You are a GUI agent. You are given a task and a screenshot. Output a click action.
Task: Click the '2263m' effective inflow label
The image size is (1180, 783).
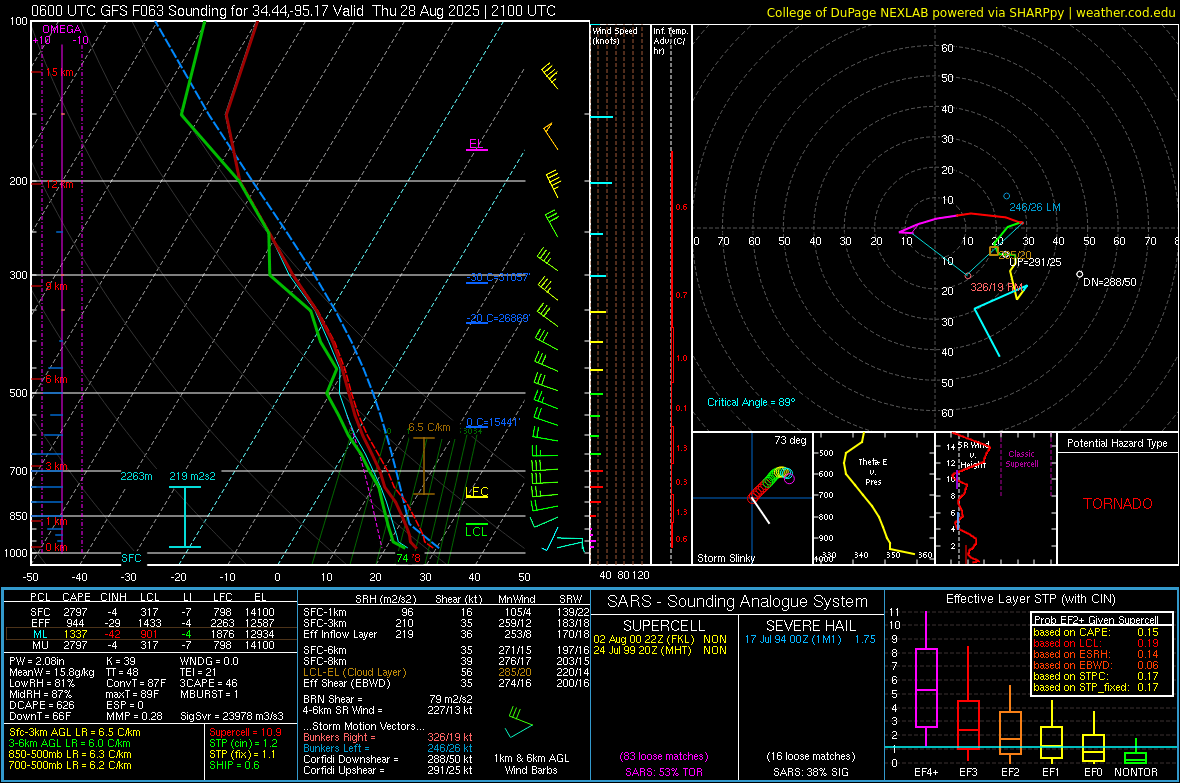pos(136,476)
